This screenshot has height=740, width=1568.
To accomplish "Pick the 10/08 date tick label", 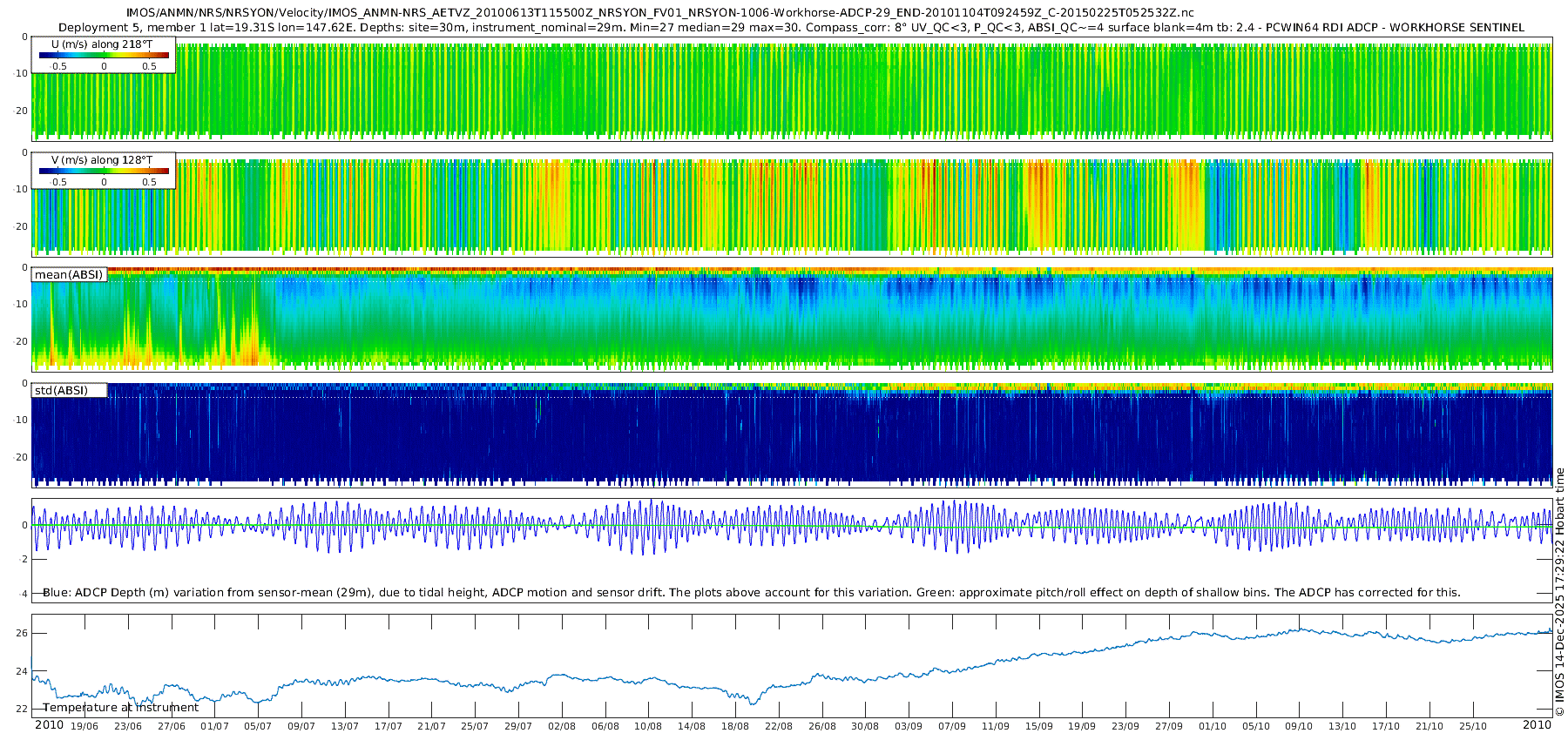I will (x=648, y=727).
